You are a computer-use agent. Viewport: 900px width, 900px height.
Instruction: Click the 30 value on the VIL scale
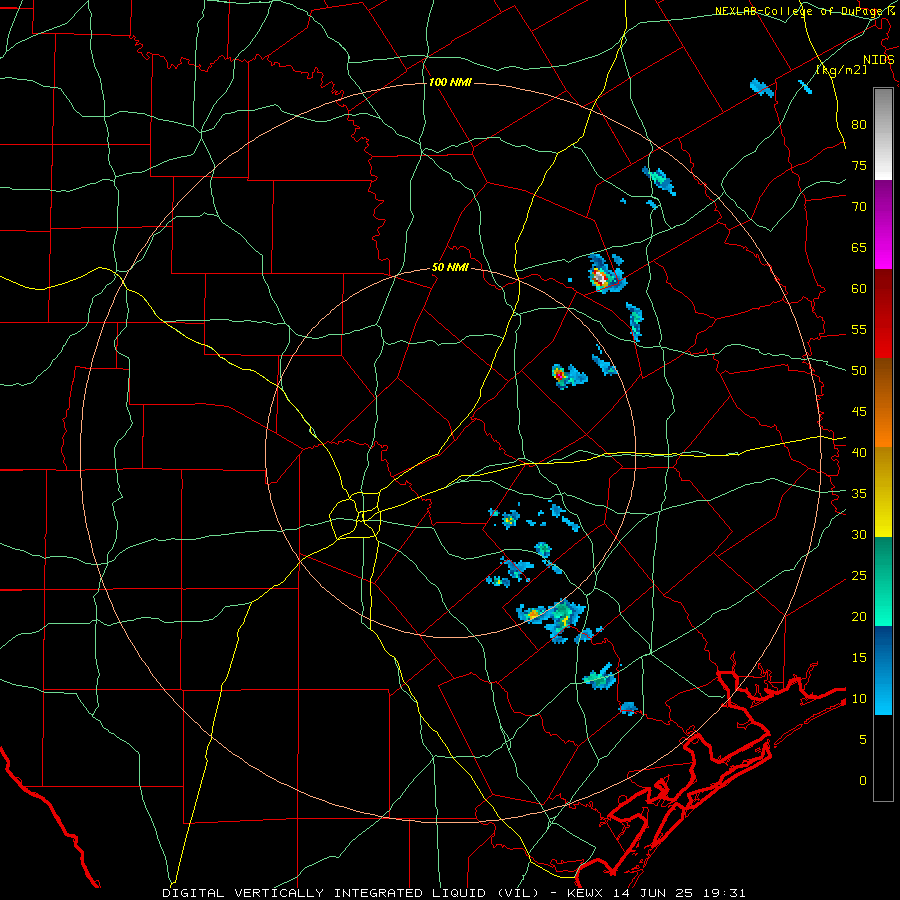pyautogui.click(x=859, y=535)
